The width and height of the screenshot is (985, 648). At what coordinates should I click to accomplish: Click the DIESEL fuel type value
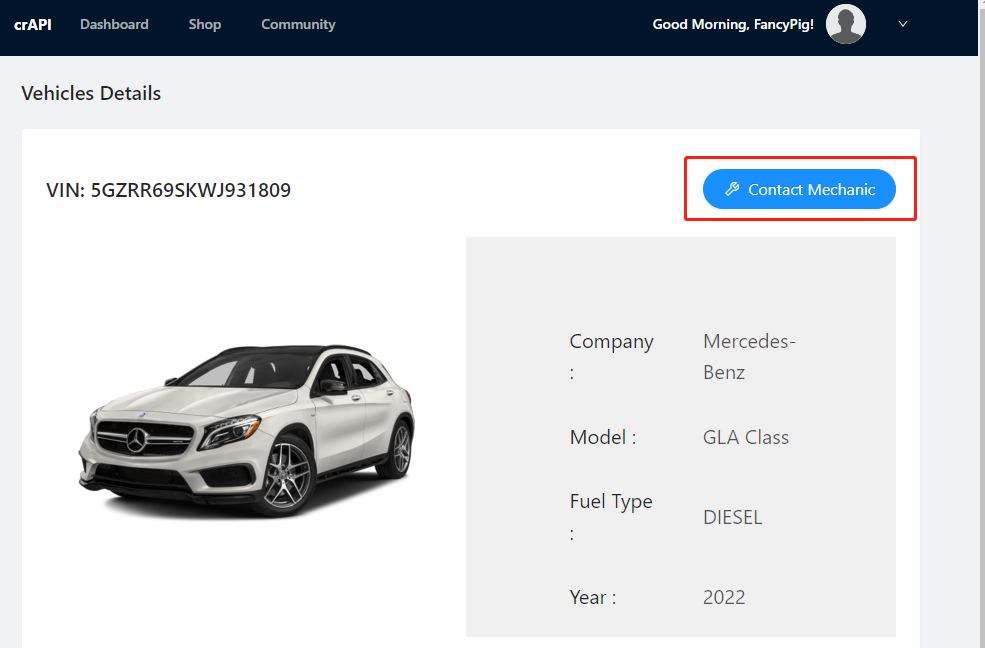click(732, 517)
